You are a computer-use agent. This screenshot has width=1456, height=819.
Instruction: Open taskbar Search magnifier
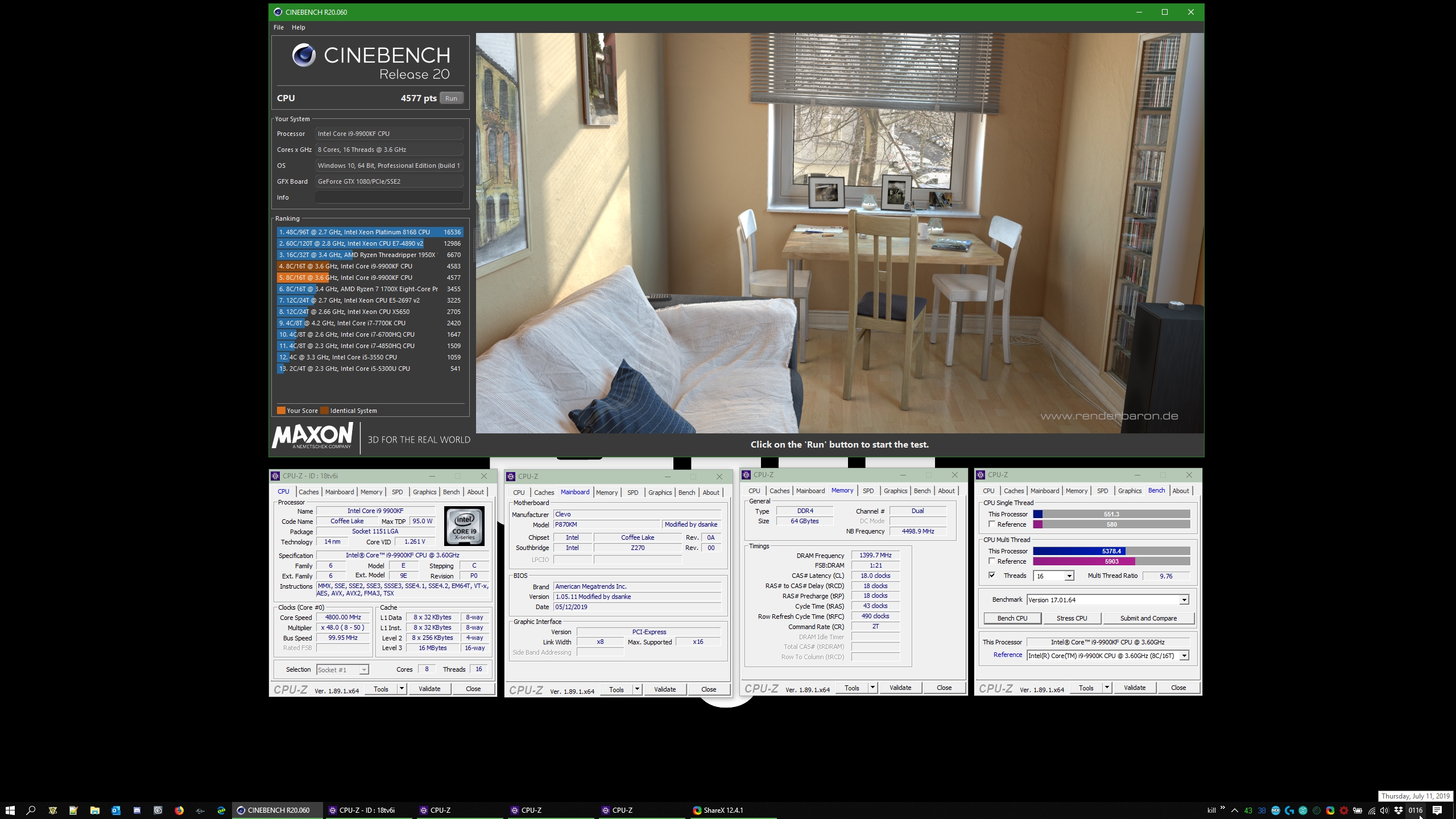(31, 810)
